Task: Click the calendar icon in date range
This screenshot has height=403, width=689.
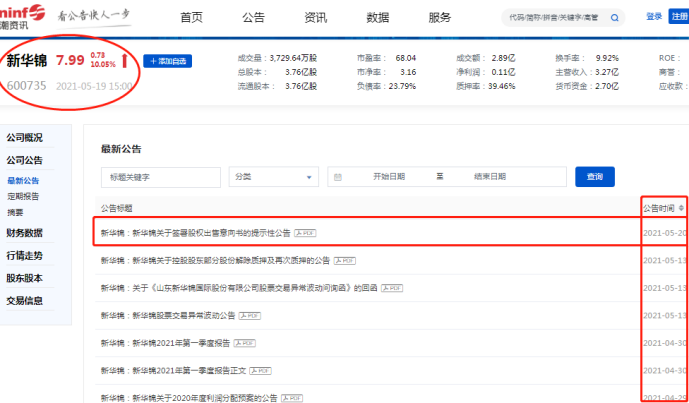Action: click(x=337, y=177)
